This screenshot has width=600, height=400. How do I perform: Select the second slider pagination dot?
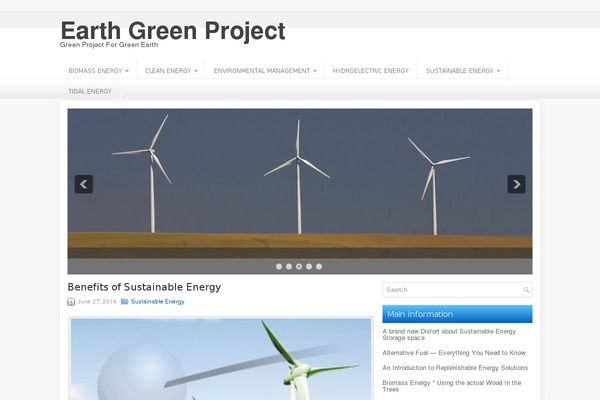point(289,266)
